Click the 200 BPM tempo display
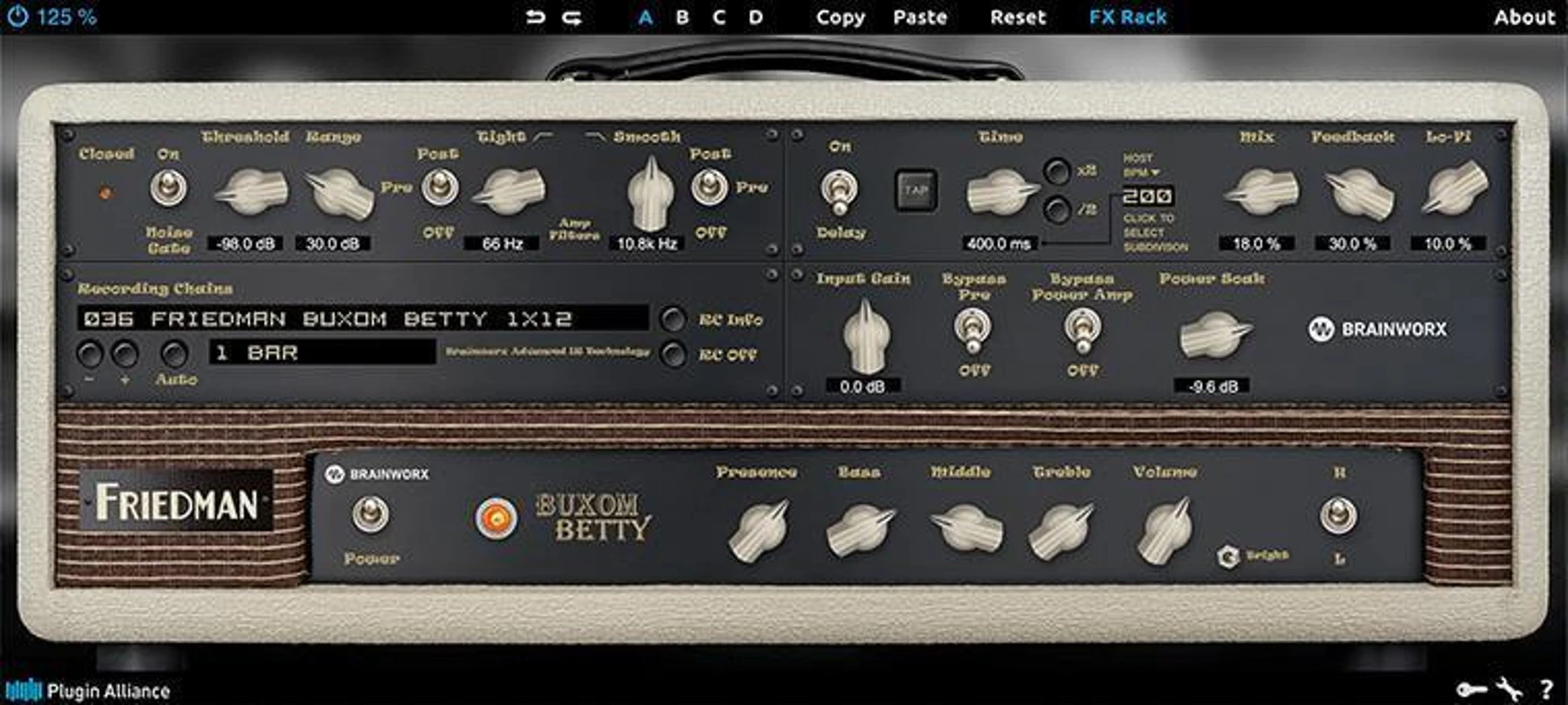 1147,195
